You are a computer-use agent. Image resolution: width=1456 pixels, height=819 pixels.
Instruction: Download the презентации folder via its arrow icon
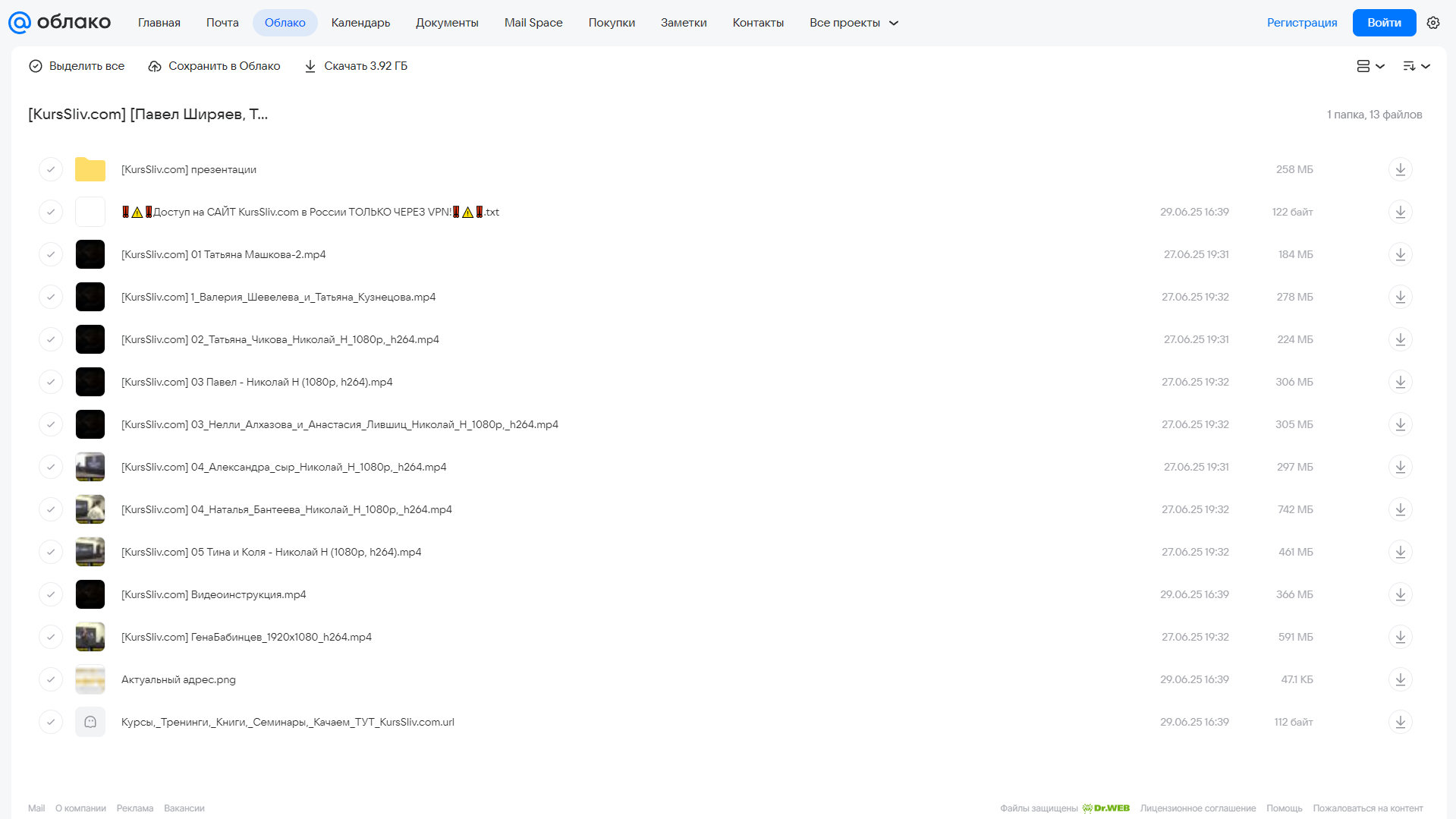point(1401,169)
